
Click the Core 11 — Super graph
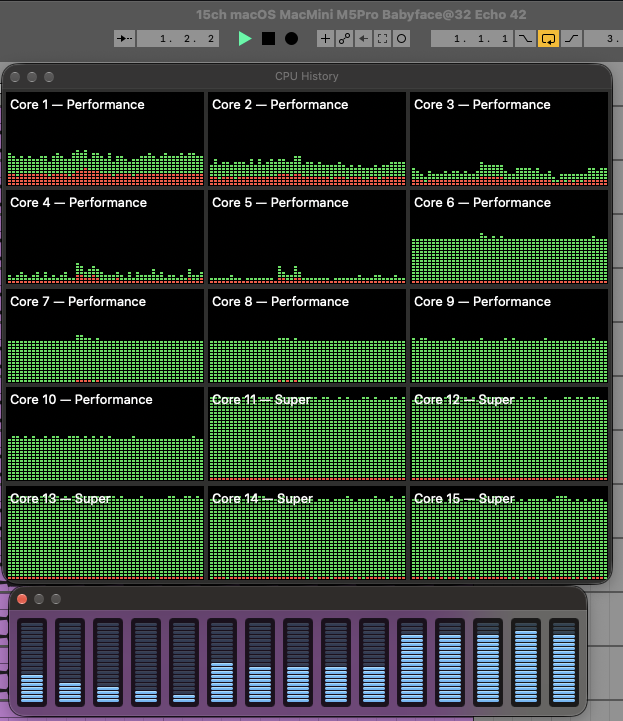click(x=307, y=434)
